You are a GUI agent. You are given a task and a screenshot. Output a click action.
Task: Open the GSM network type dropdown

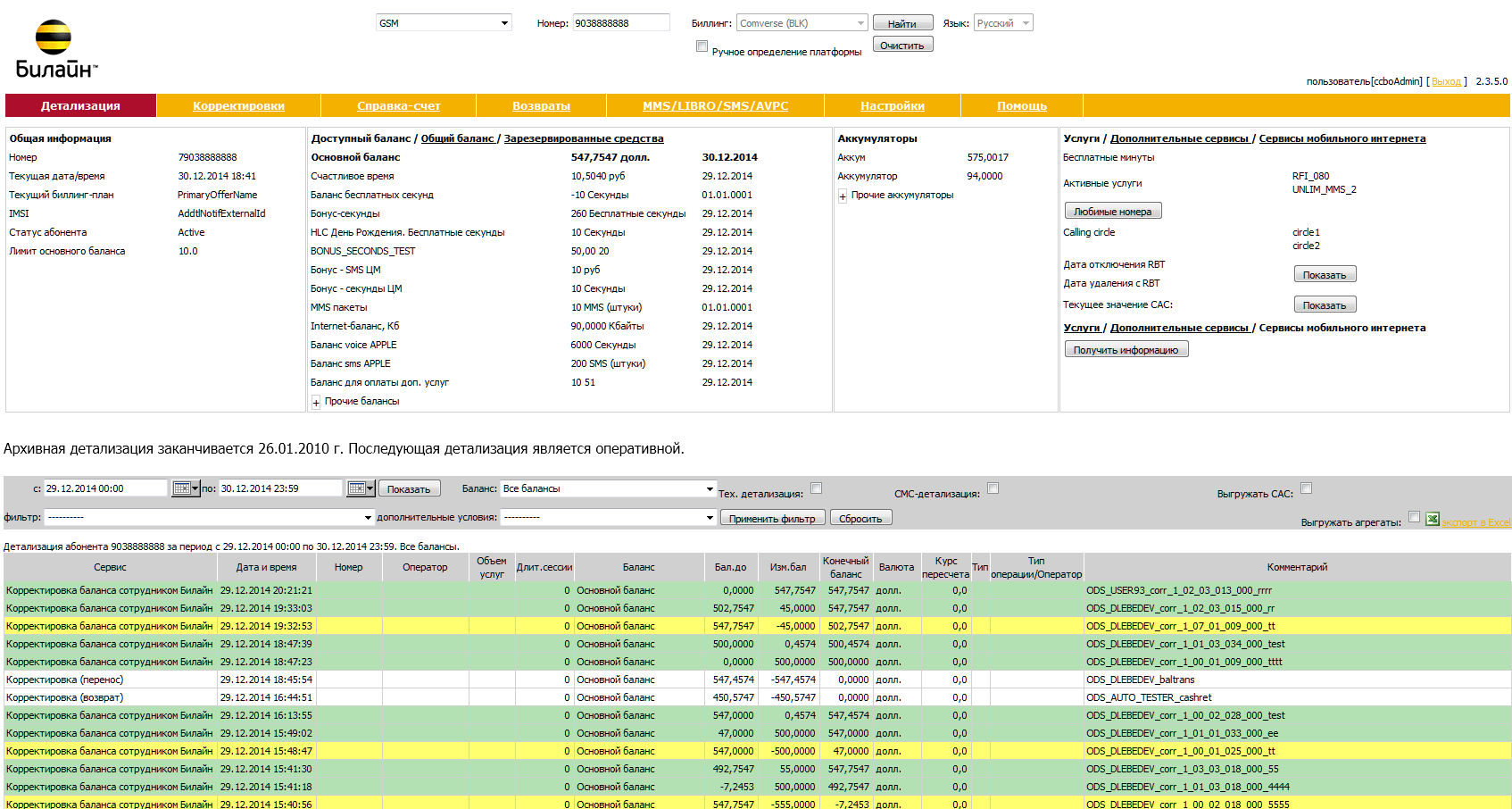tap(444, 23)
